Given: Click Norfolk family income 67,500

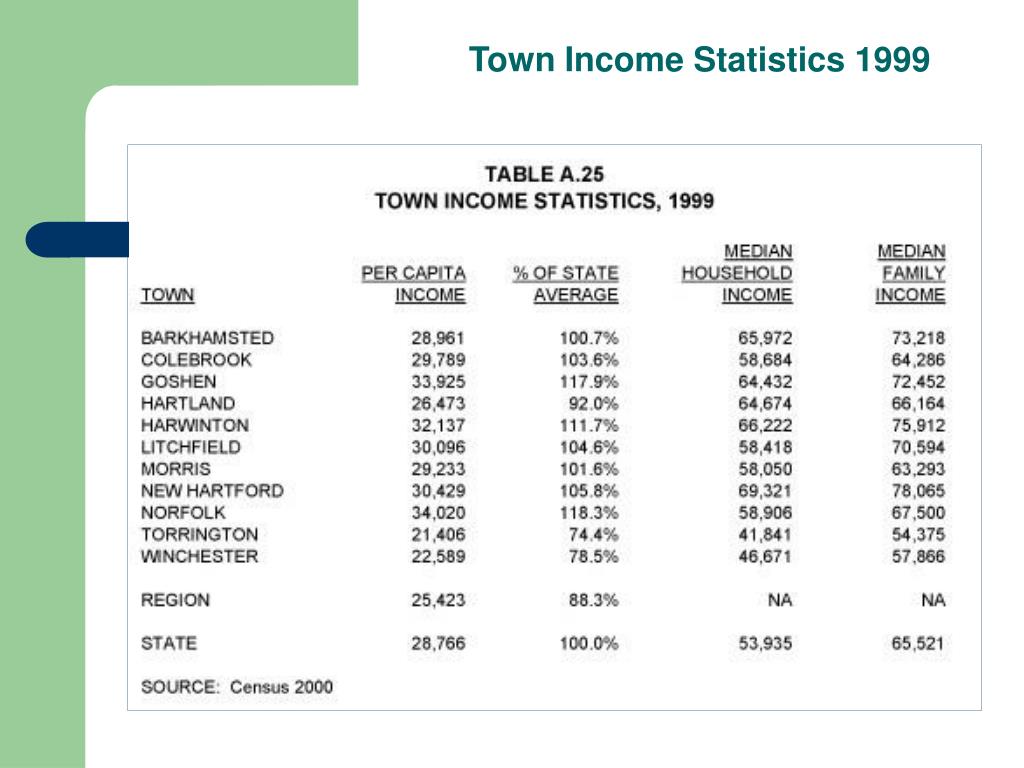Looking at the screenshot, I should click(918, 513).
